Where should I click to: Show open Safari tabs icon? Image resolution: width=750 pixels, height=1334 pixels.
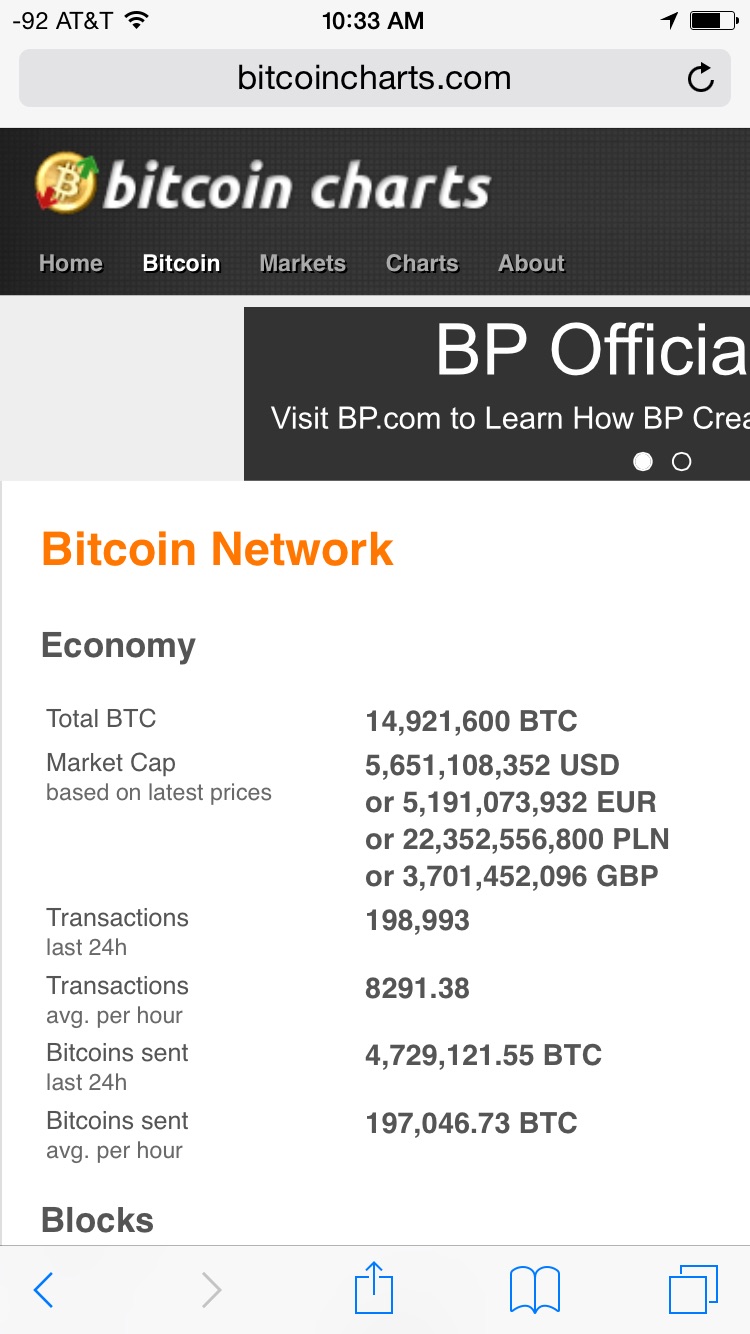click(x=693, y=1289)
